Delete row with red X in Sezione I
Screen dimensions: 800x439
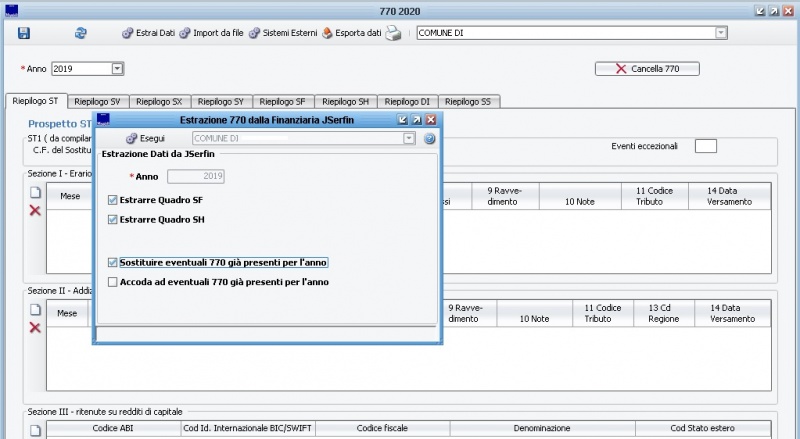click(35, 210)
